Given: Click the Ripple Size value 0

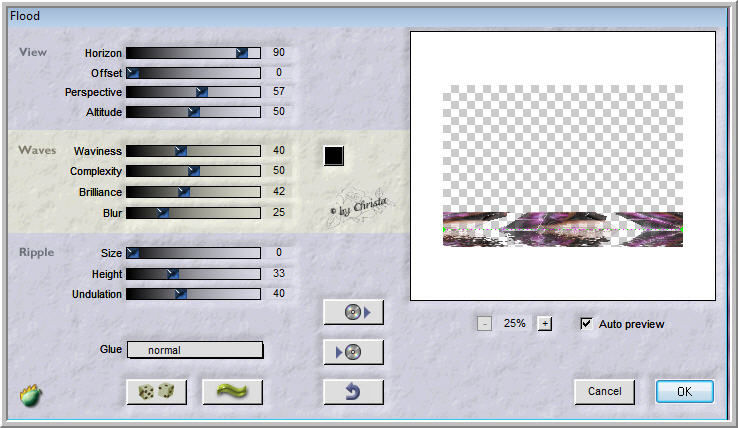Looking at the screenshot, I should 279,252.
